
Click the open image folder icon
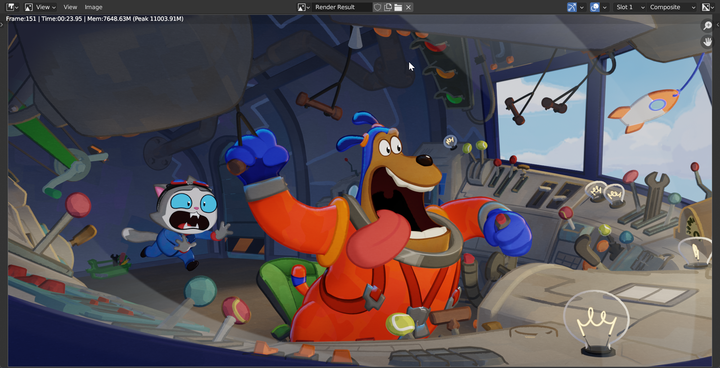coord(398,7)
